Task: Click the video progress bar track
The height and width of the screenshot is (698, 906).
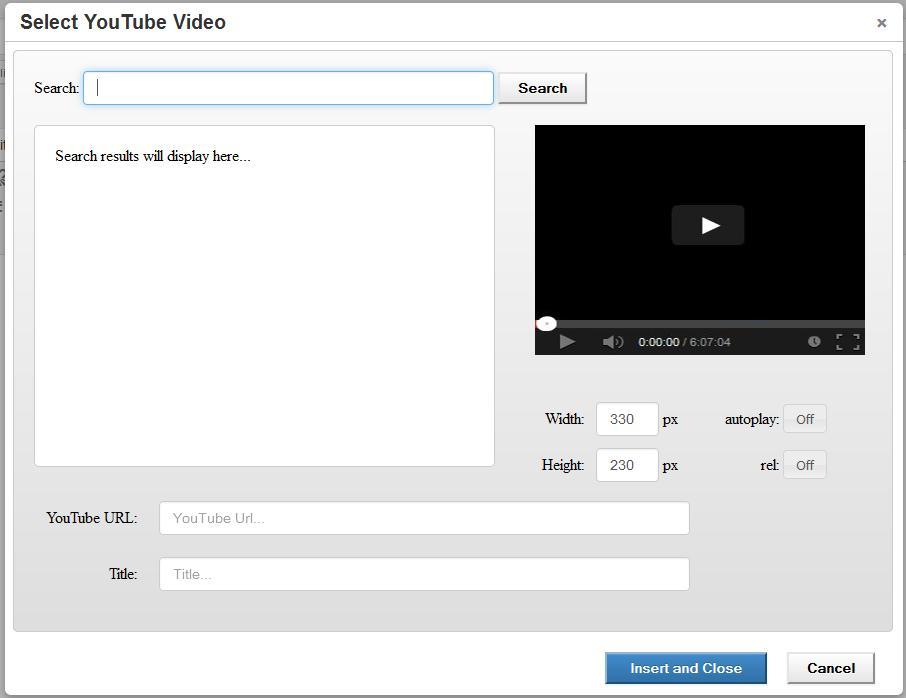Action: pyautogui.click(x=700, y=324)
